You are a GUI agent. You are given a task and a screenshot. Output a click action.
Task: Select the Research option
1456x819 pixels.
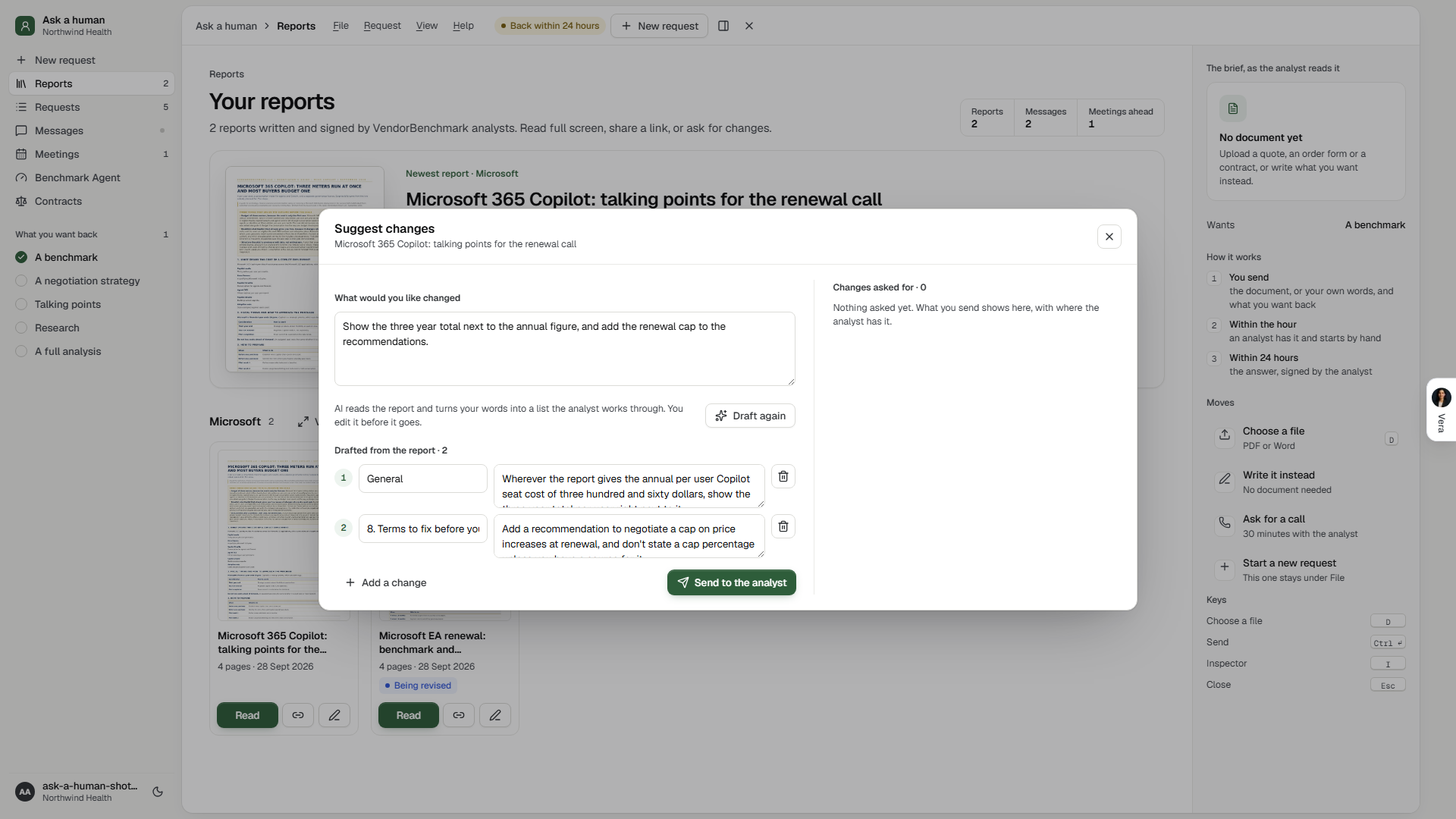[x=92, y=328]
